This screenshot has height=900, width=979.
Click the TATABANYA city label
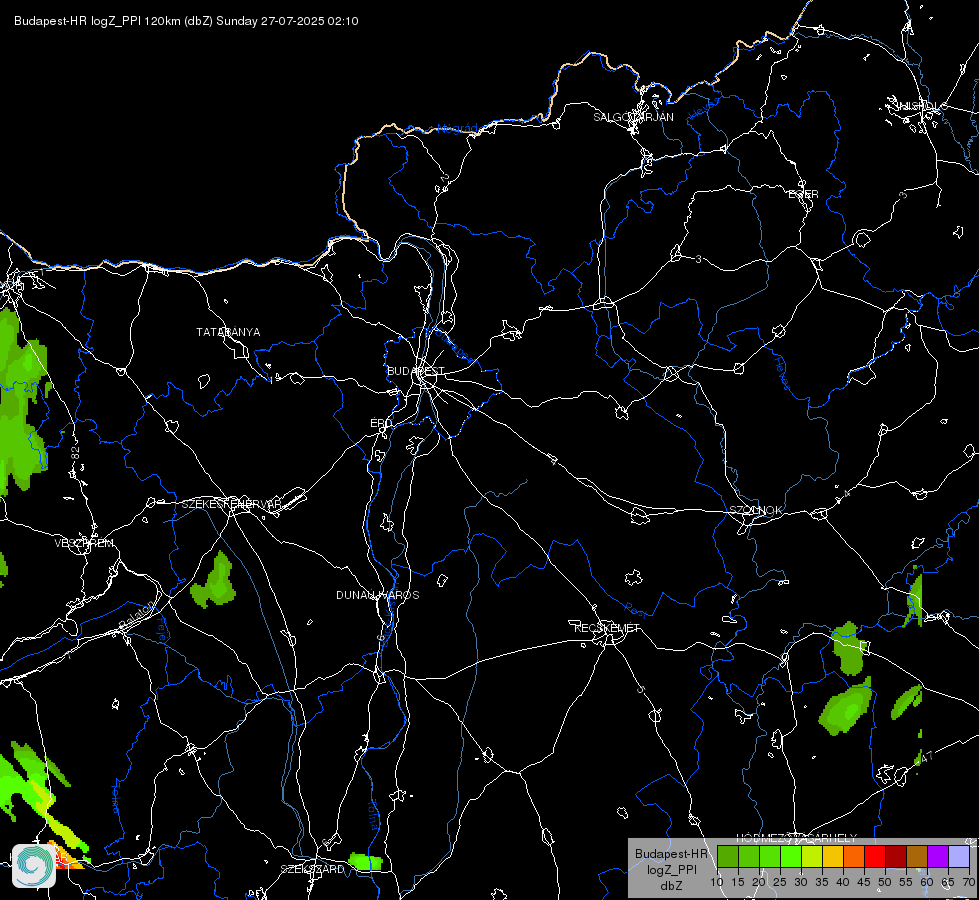tap(228, 332)
